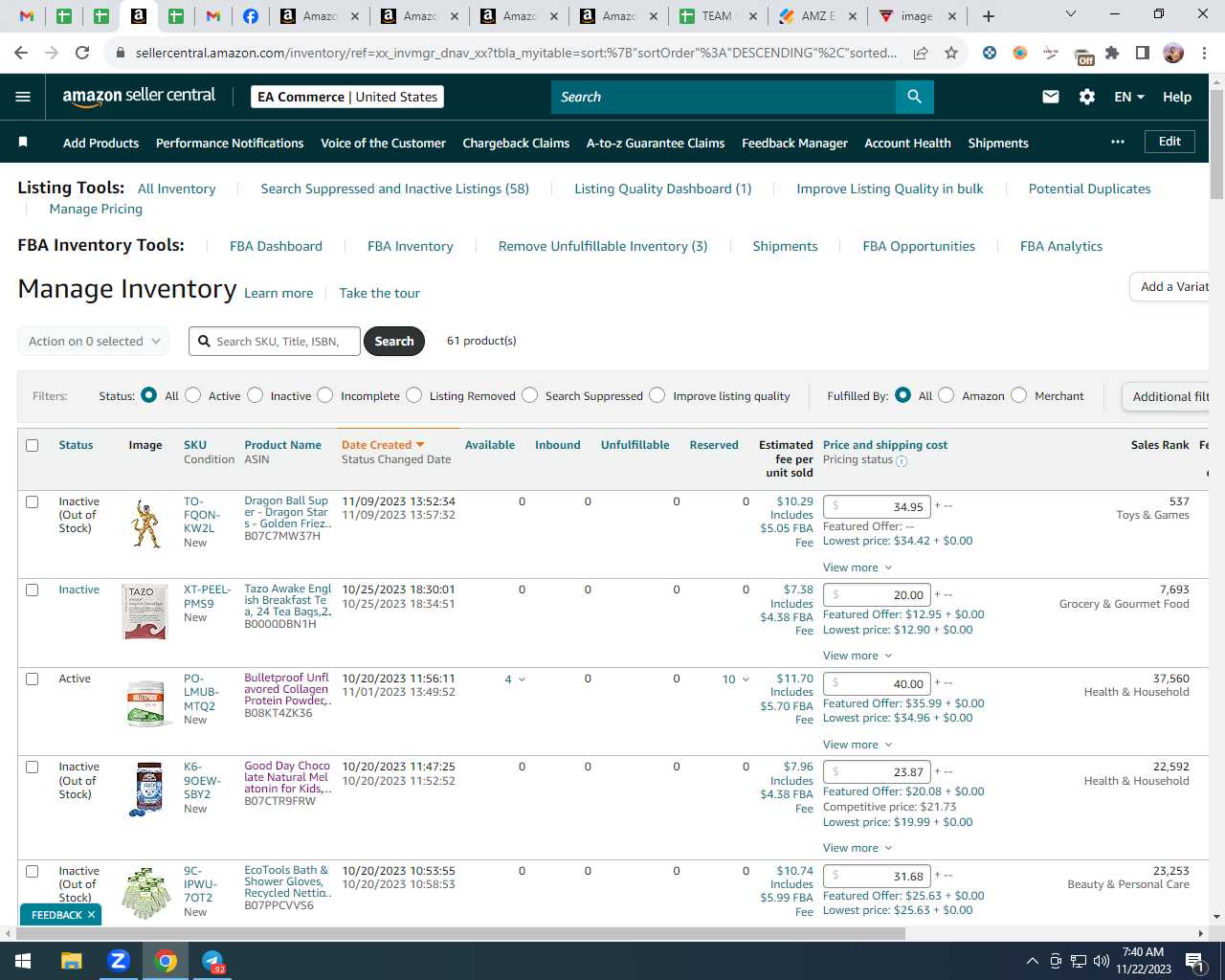Open the Add Products menu item
The height and width of the screenshot is (980, 1225).
[100, 143]
